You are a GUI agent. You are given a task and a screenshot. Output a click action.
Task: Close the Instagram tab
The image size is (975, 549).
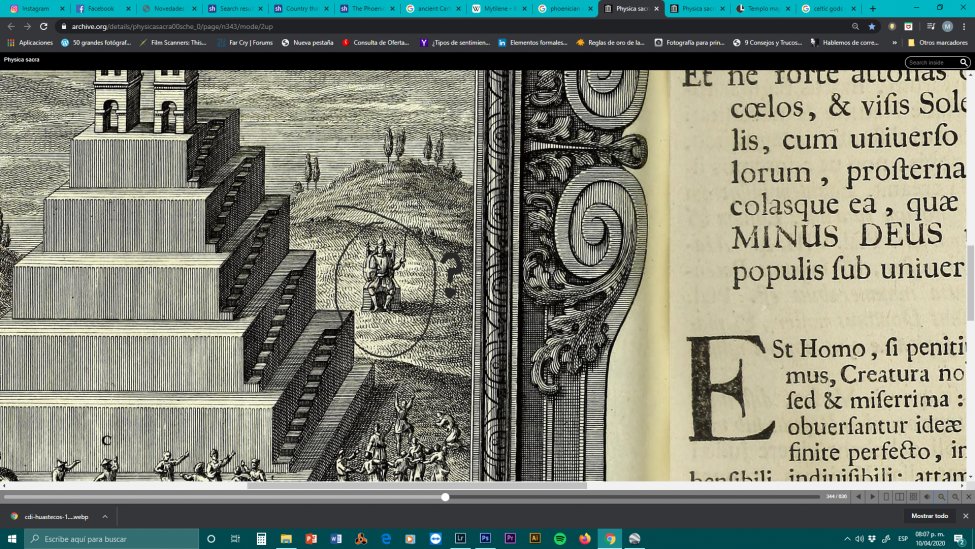[x=62, y=9]
